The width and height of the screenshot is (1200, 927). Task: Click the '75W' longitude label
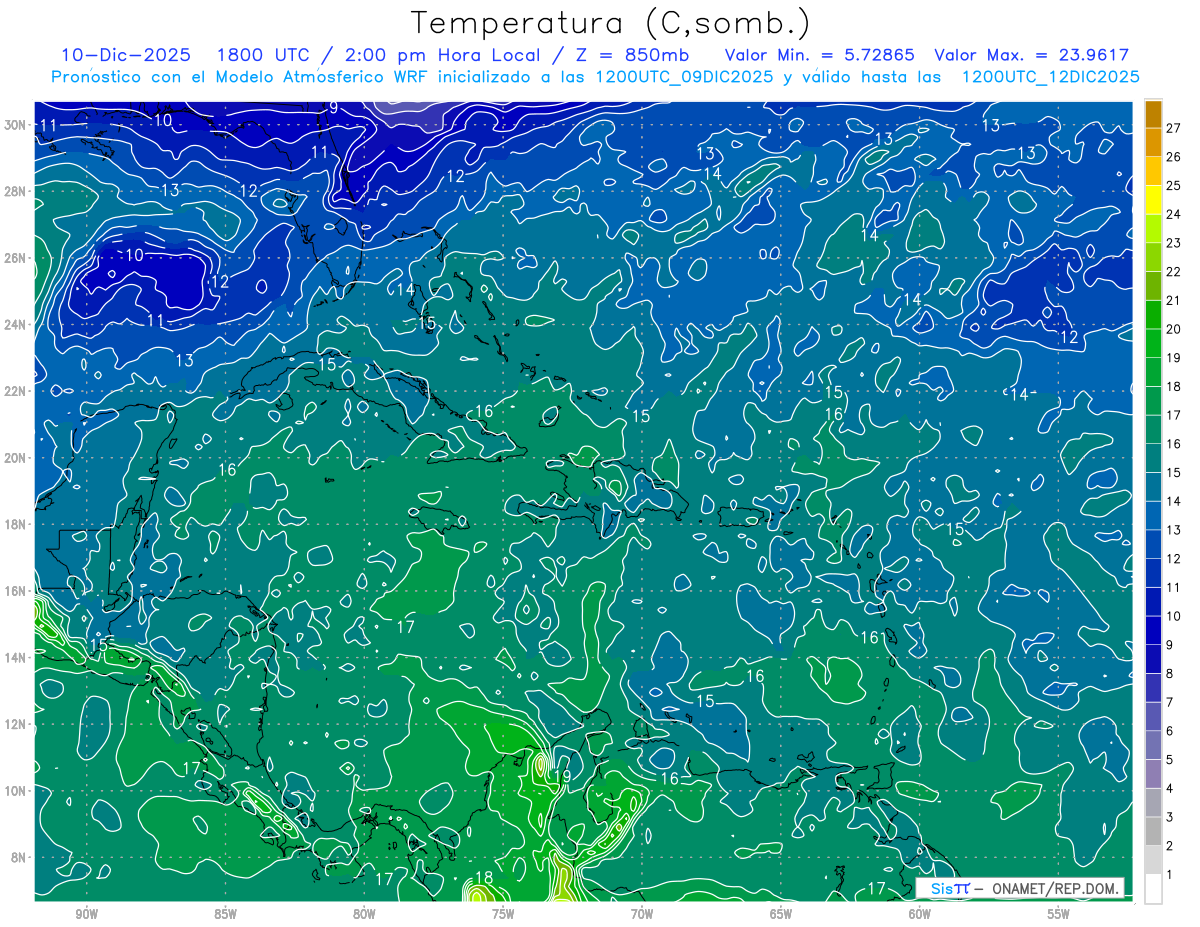503,914
